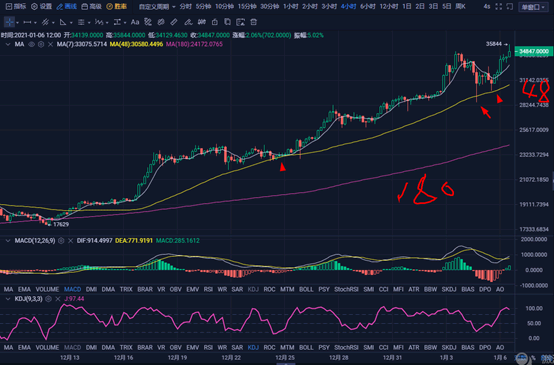Viewport: 554px width, 365px height.
Task: Open the 高级 advanced button
Action: click(92, 6)
